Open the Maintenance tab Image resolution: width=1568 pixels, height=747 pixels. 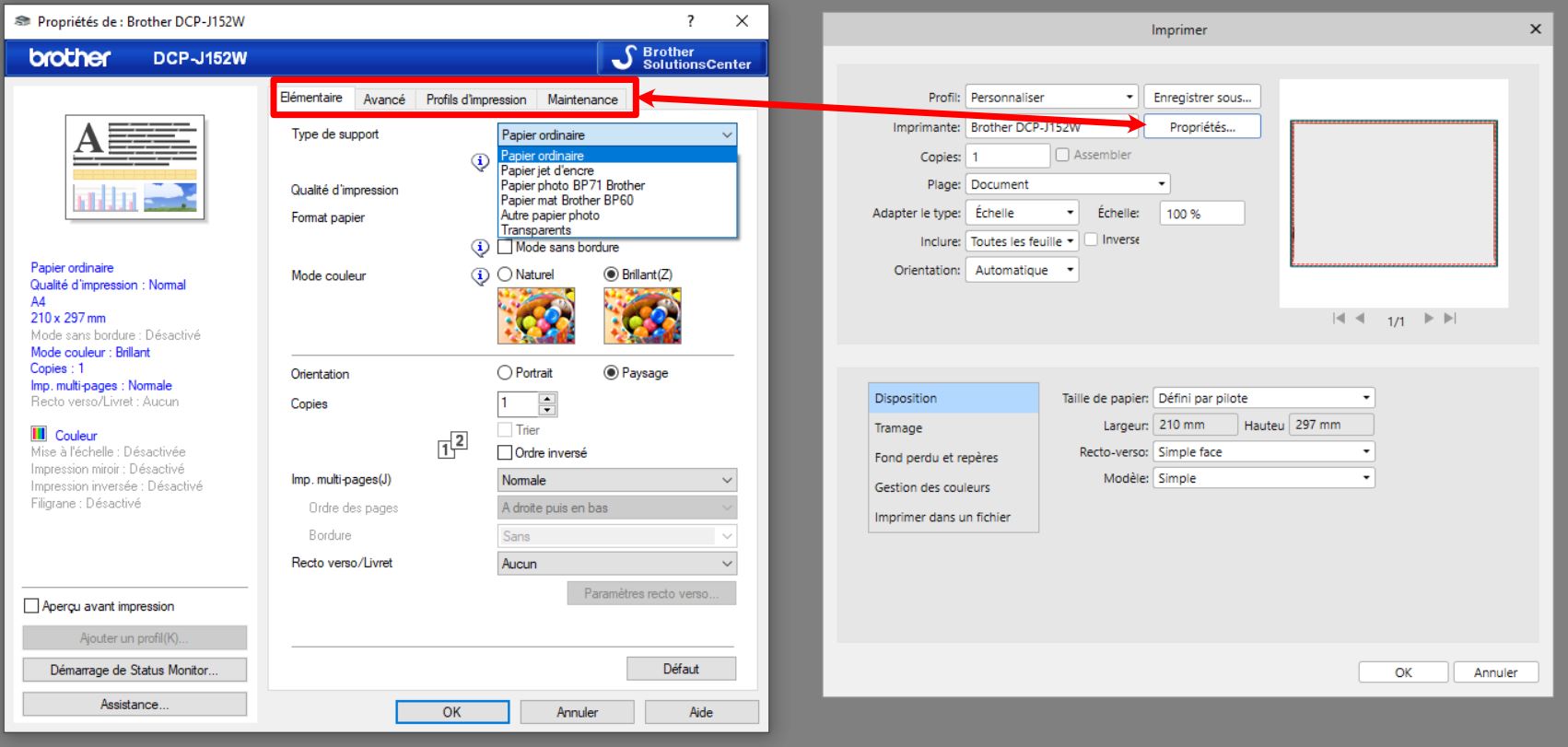pos(582,99)
